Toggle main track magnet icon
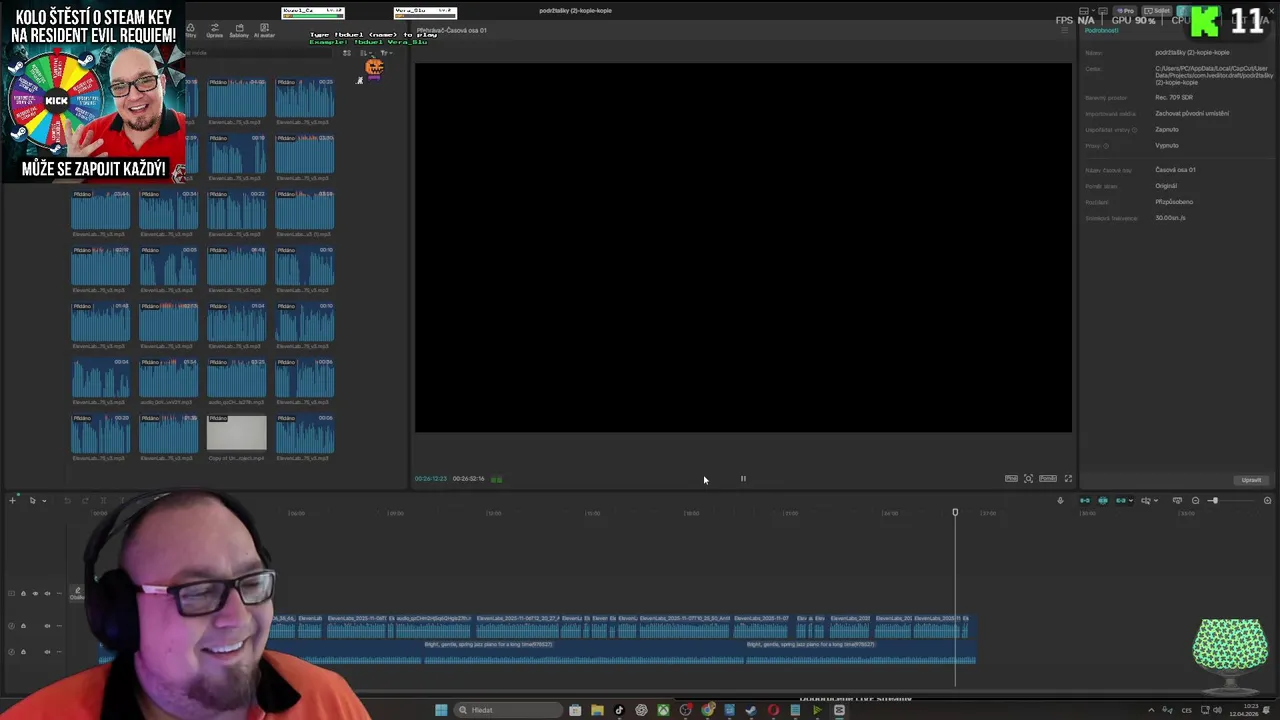The image size is (1280, 720). [x=1085, y=500]
